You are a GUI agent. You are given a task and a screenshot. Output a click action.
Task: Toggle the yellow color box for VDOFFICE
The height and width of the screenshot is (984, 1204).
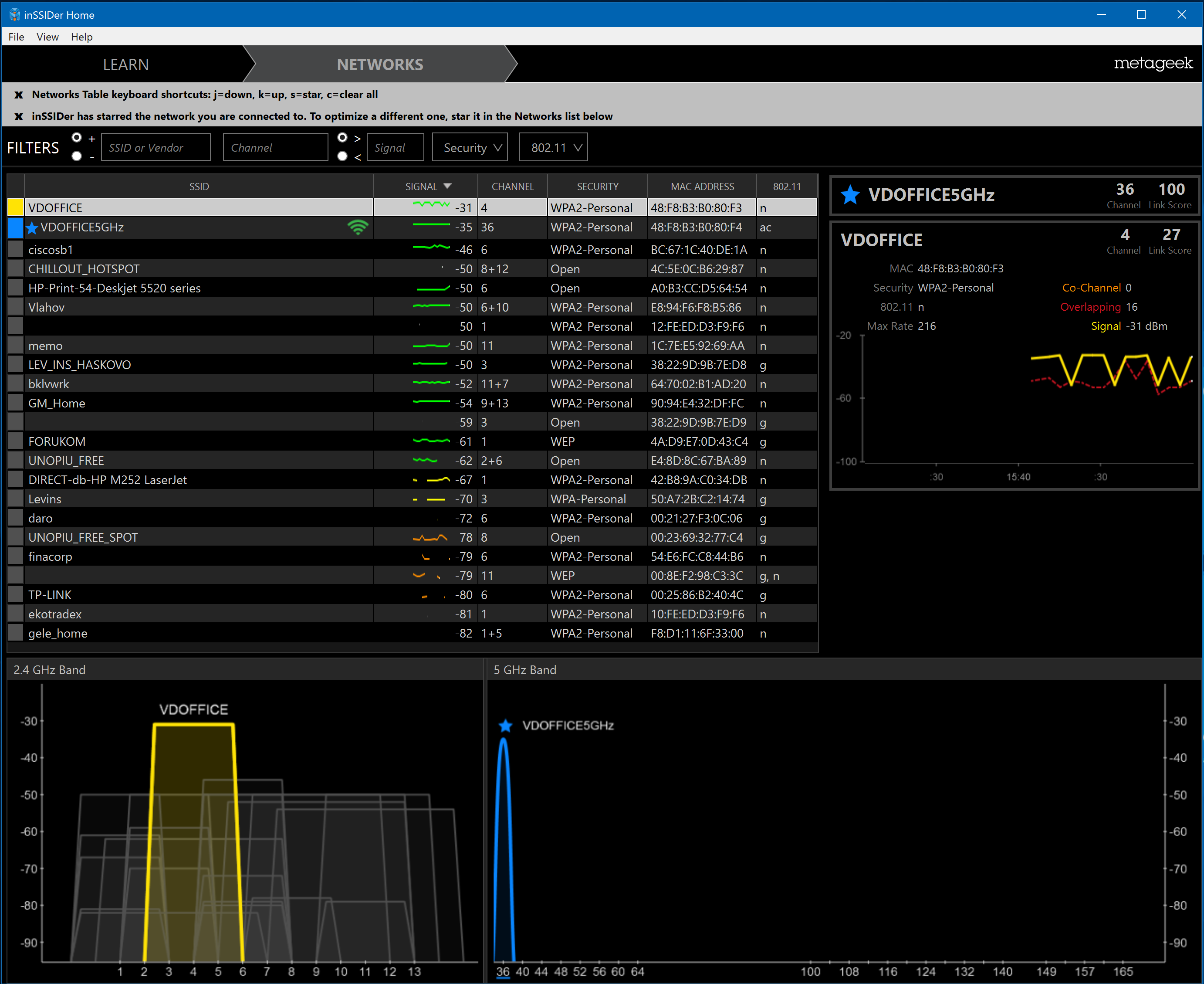click(x=16, y=207)
